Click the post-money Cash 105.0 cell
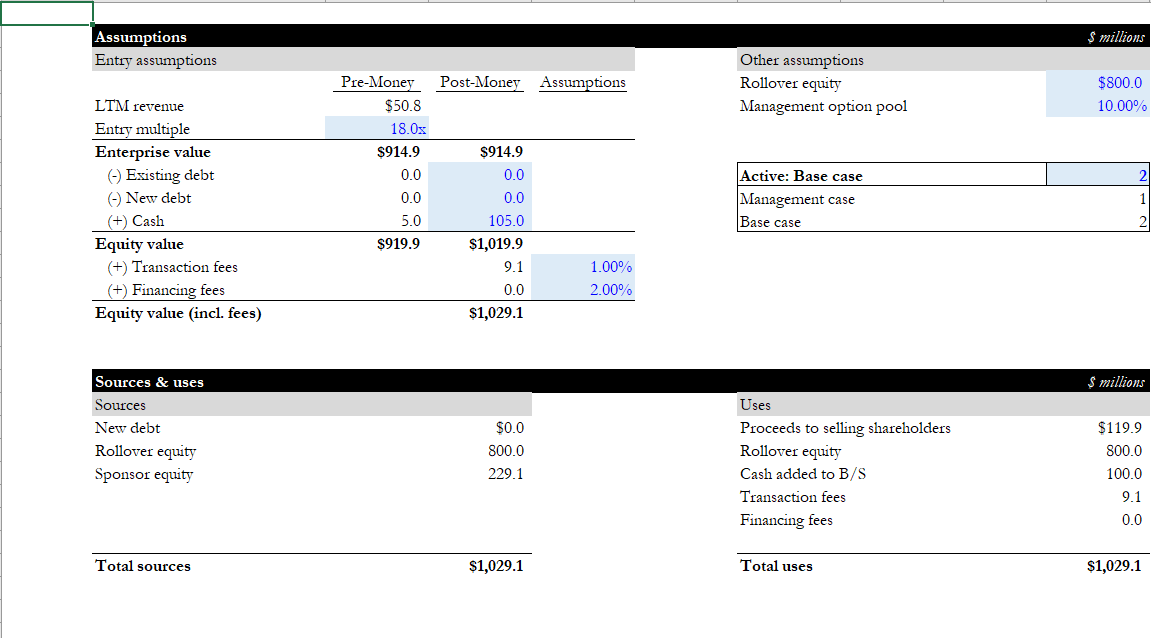 pos(479,220)
